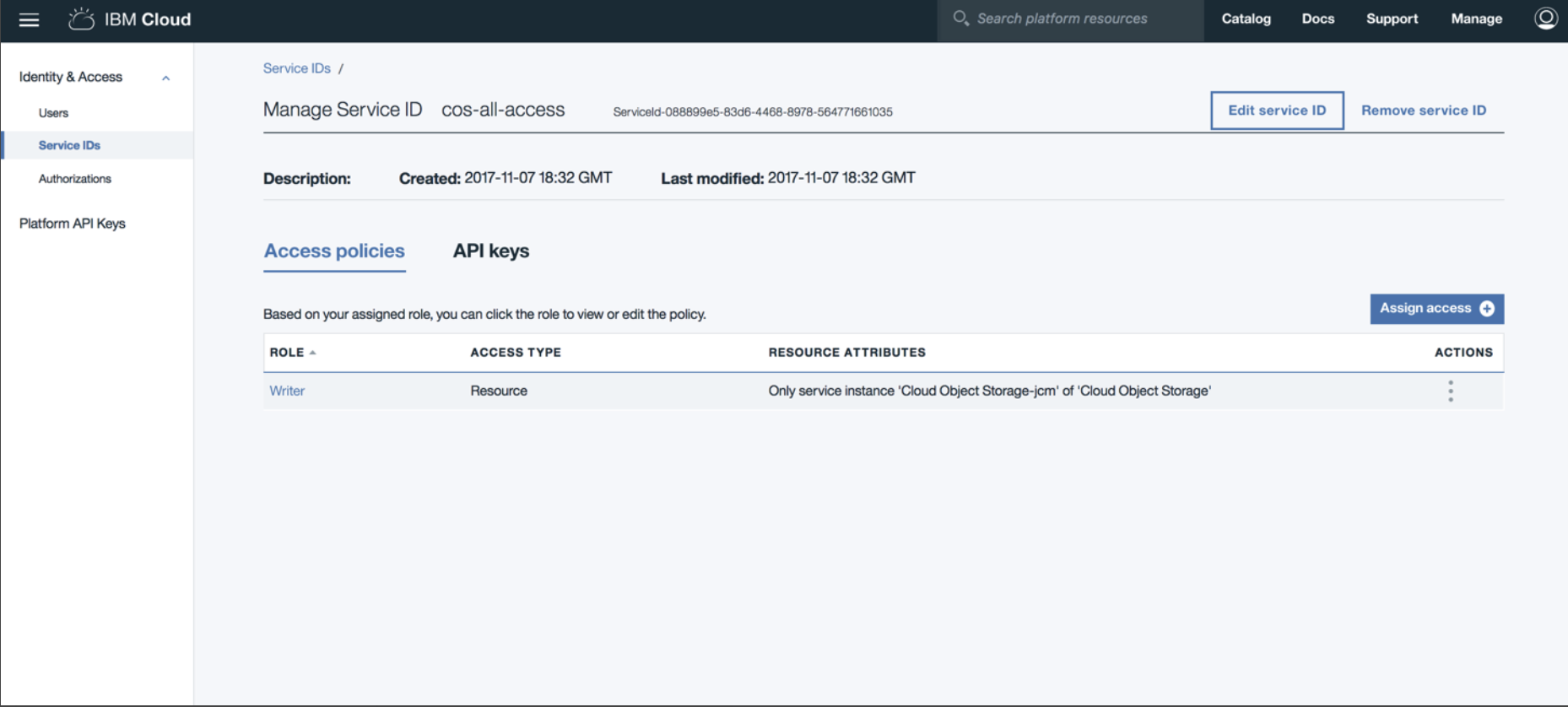Focus the Search platform resources field
Viewport: 1568px width, 707px height.
click(1070, 19)
